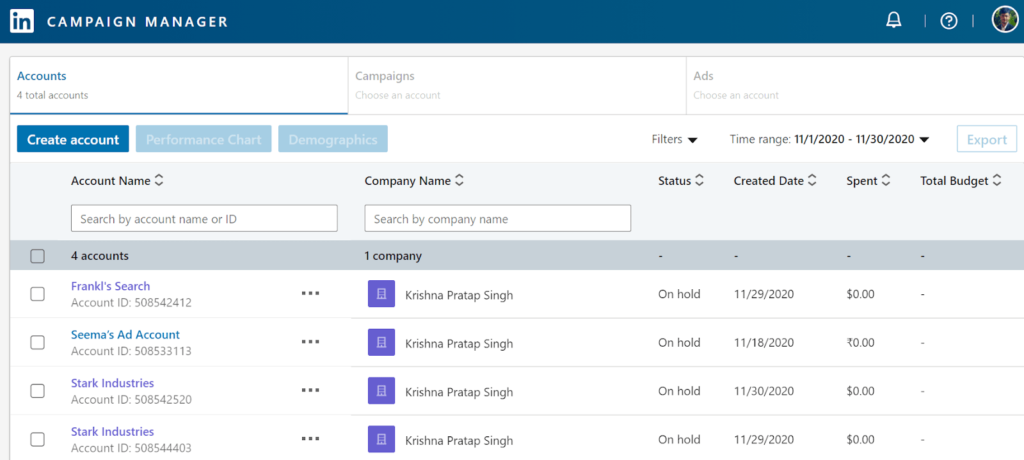The width and height of the screenshot is (1024, 460).
Task: Sort by Status column arrows
Action: [x=699, y=181]
